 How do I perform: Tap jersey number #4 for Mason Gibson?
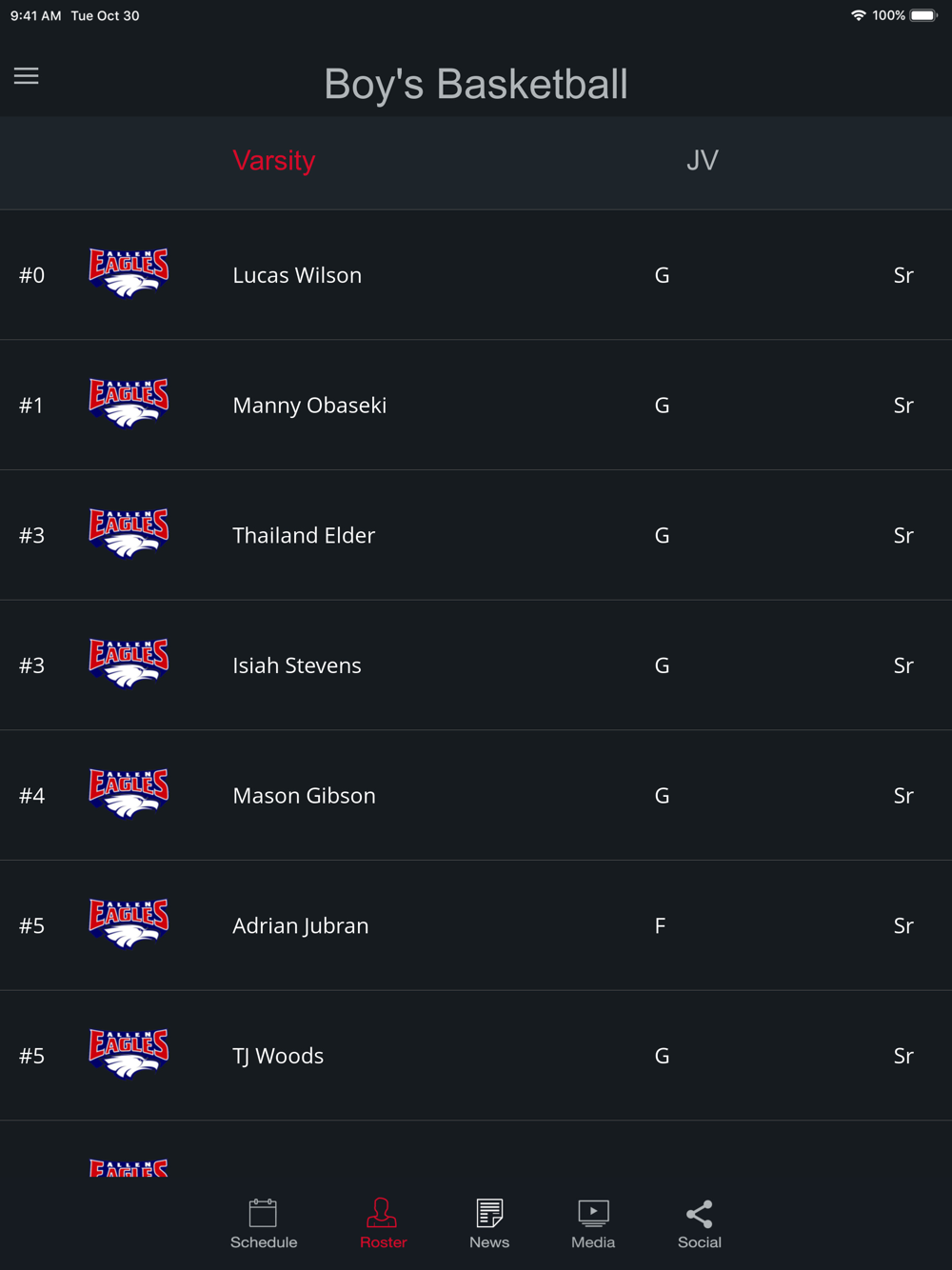(x=32, y=796)
